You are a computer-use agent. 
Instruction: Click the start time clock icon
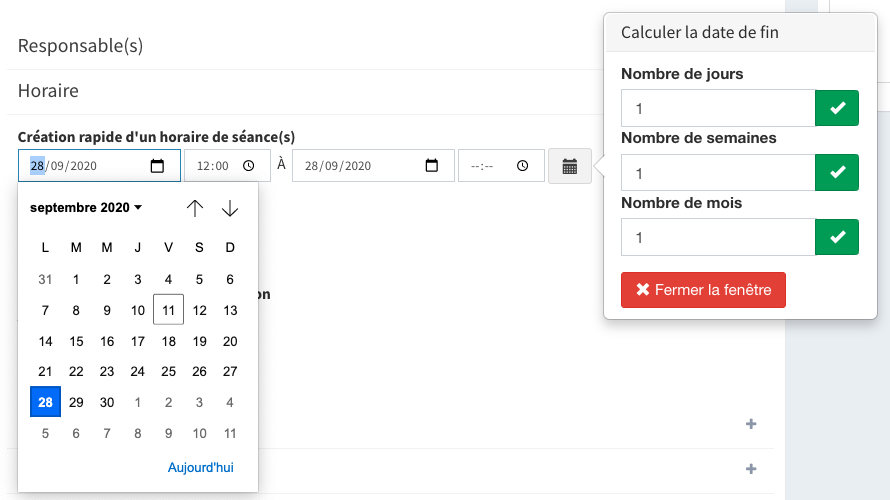click(249, 166)
